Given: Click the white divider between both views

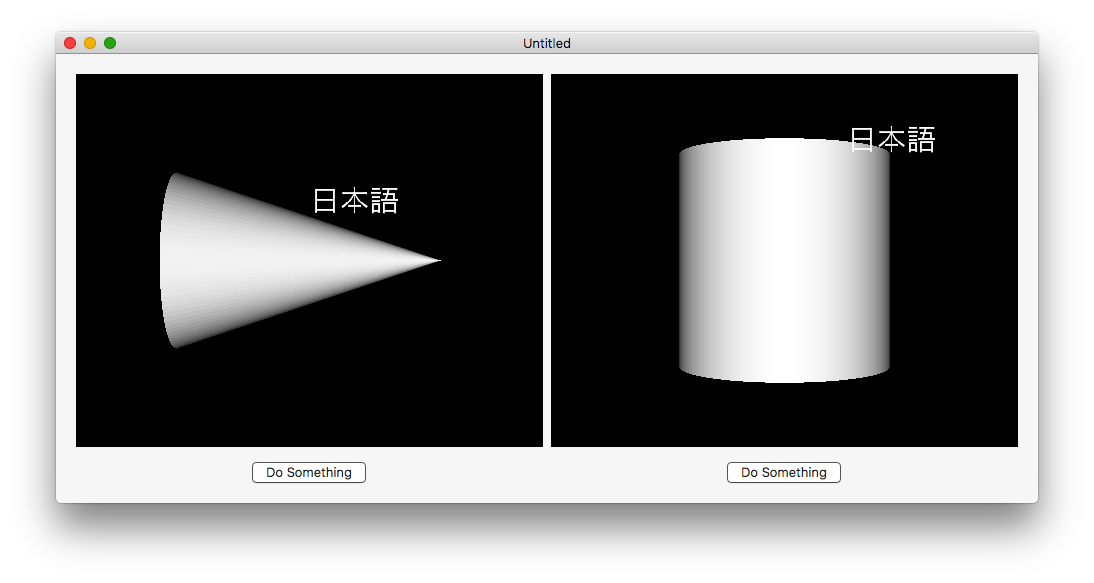Looking at the screenshot, I should pos(547,260).
